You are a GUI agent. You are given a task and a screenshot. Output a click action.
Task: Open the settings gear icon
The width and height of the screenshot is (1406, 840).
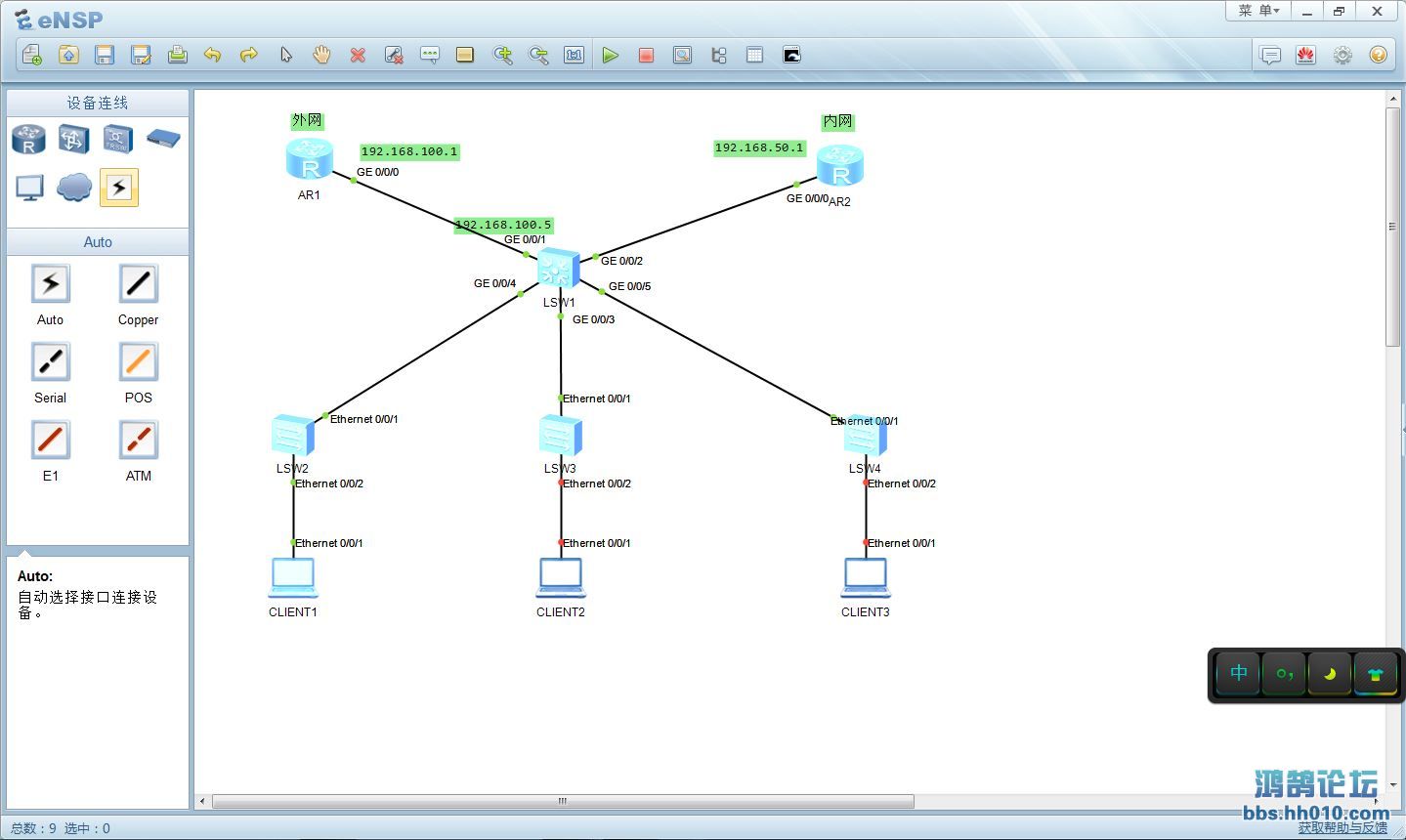tap(1342, 55)
